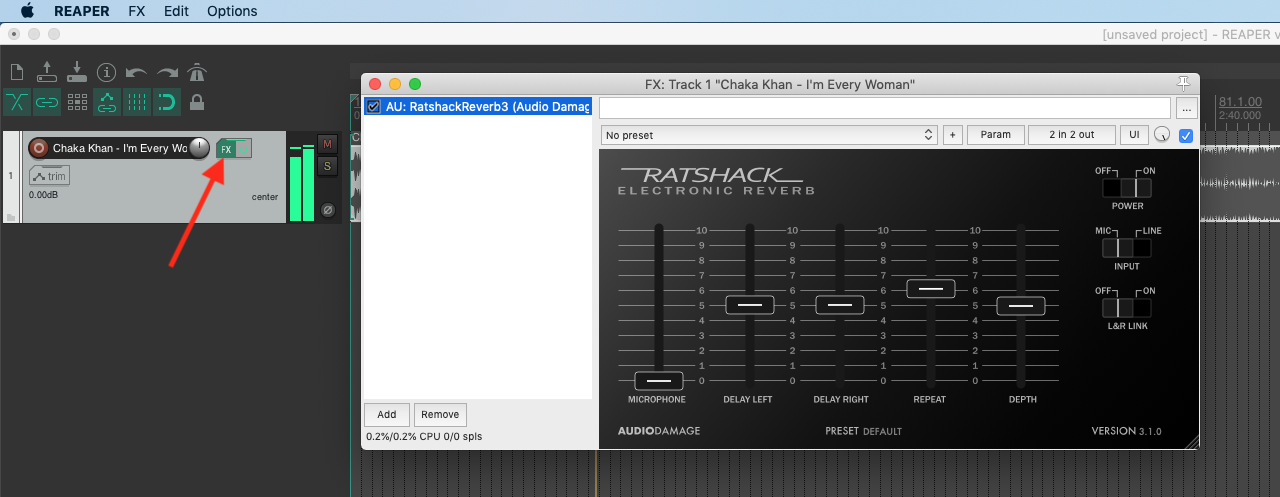Image resolution: width=1280 pixels, height=497 pixels.
Task: Click the track 1 green level meters
Action: coord(301,182)
